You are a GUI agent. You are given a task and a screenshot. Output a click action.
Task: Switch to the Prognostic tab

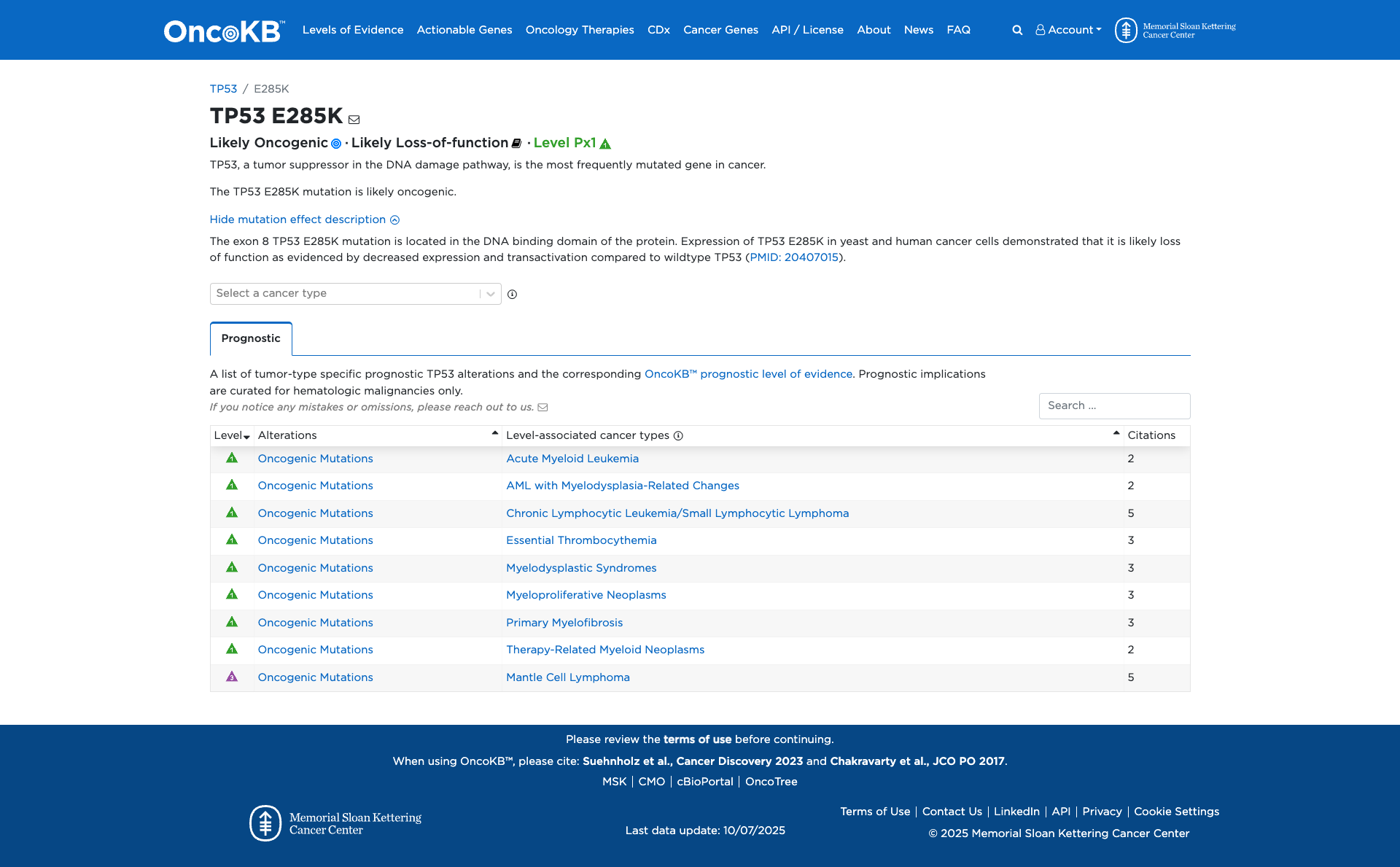tap(250, 338)
